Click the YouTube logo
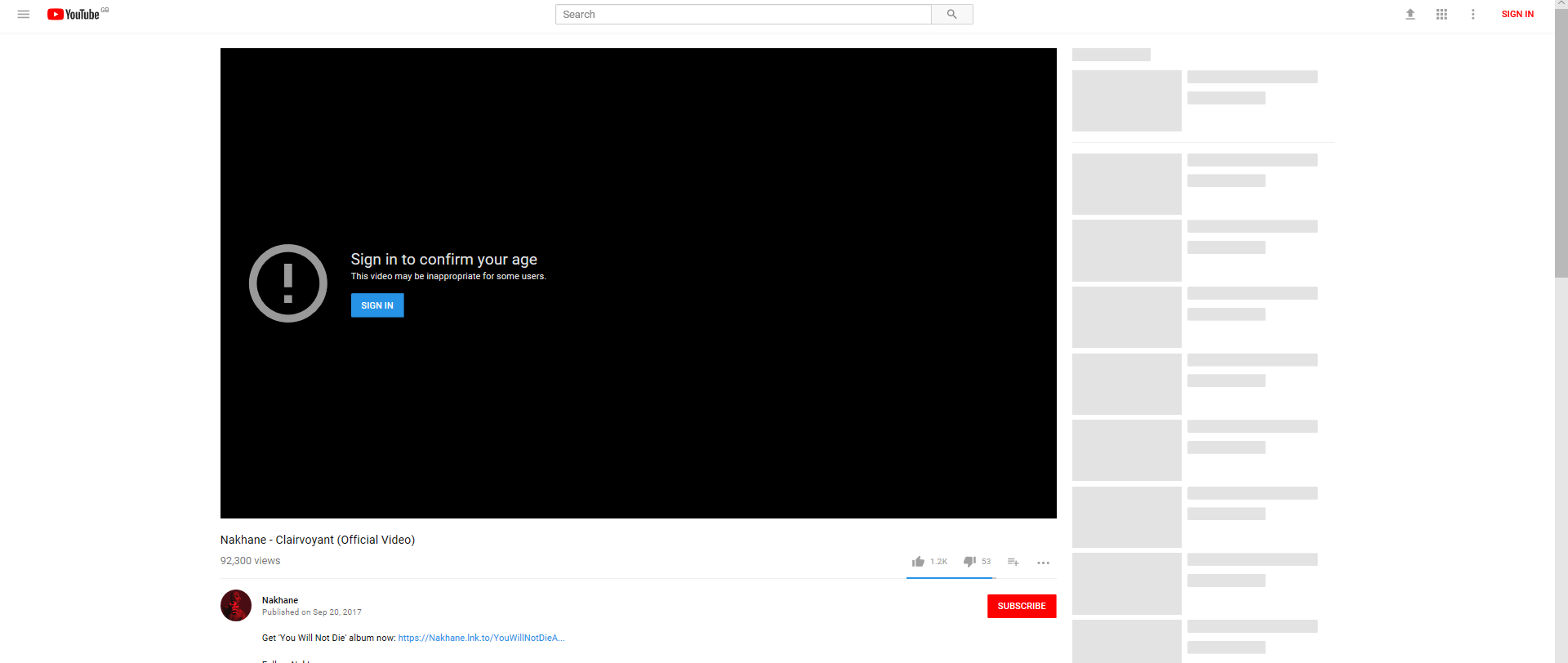Image resolution: width=1568 pixels, height=663 pixels. click(73, 15)
